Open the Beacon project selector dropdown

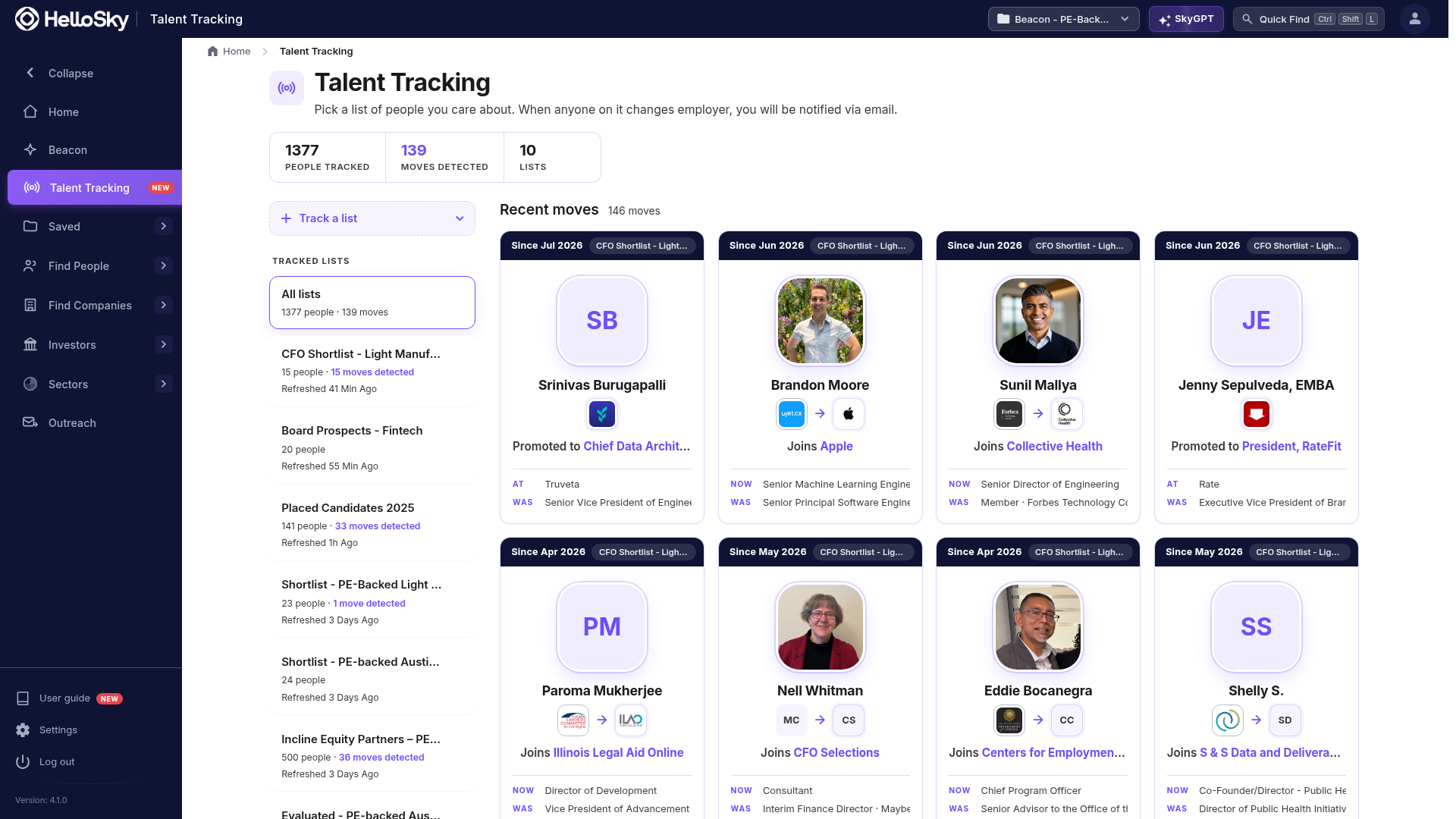(x=1063, y=19)
